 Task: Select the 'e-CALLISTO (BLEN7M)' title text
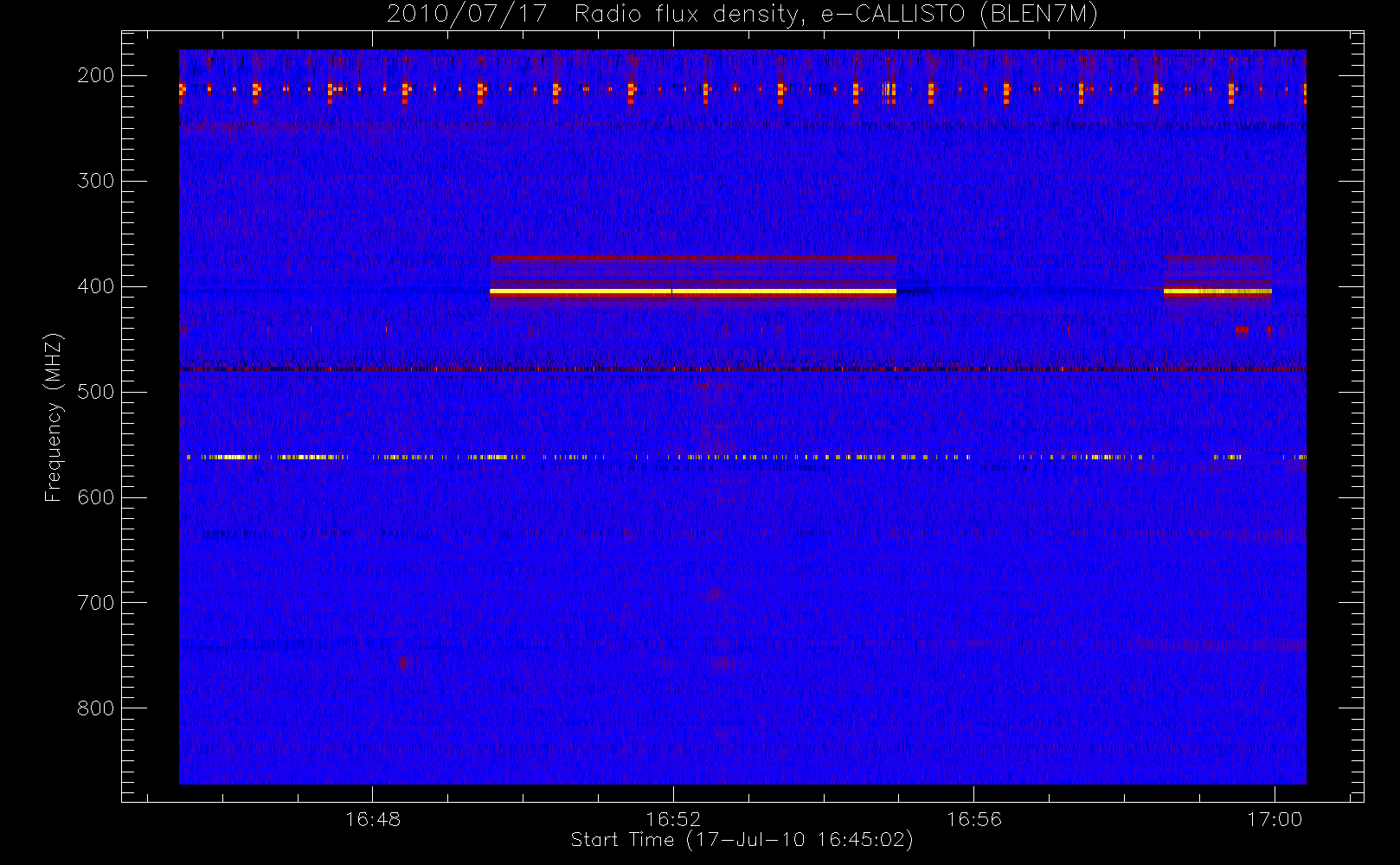coord(960,14)
